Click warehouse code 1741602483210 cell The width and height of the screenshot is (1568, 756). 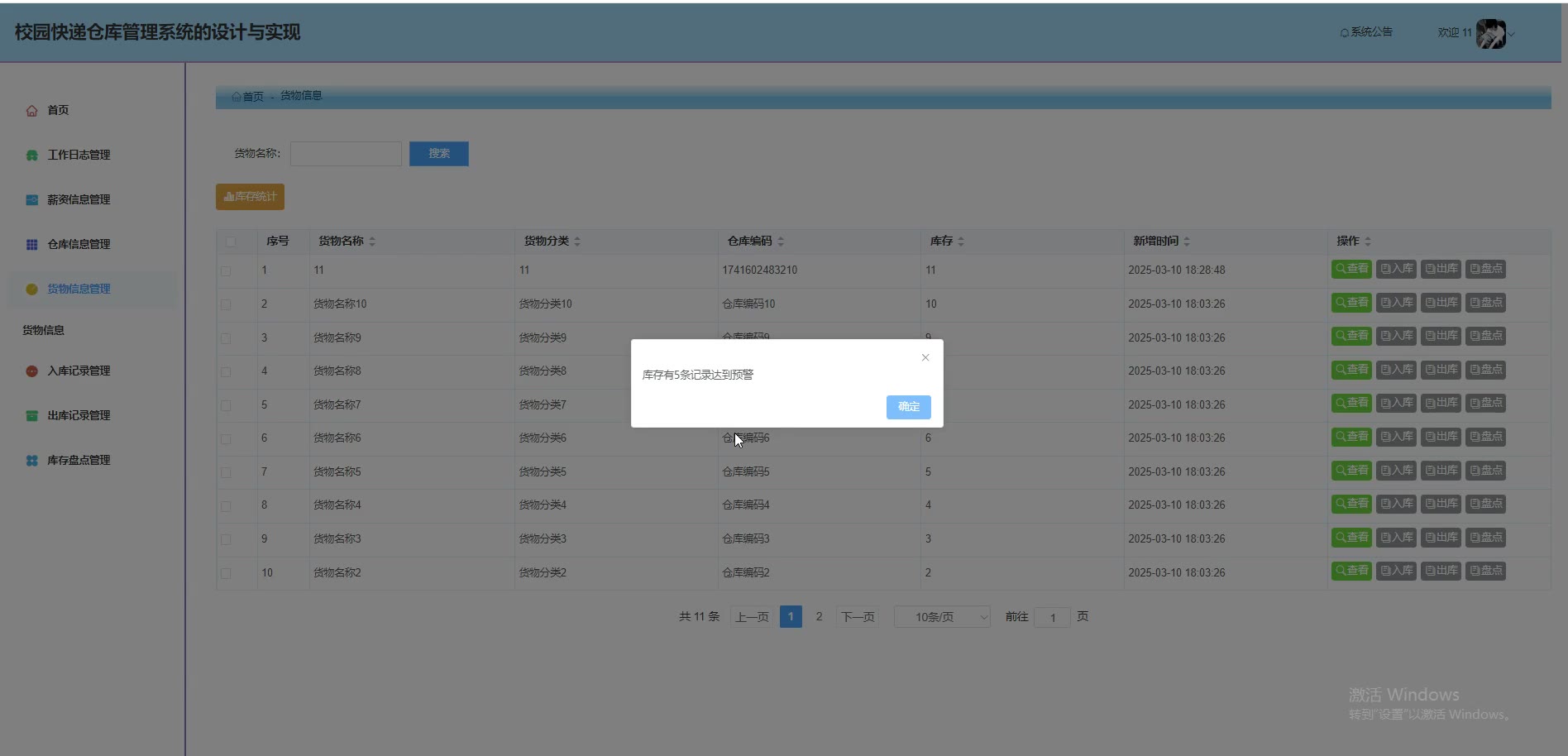pos(759,270)
